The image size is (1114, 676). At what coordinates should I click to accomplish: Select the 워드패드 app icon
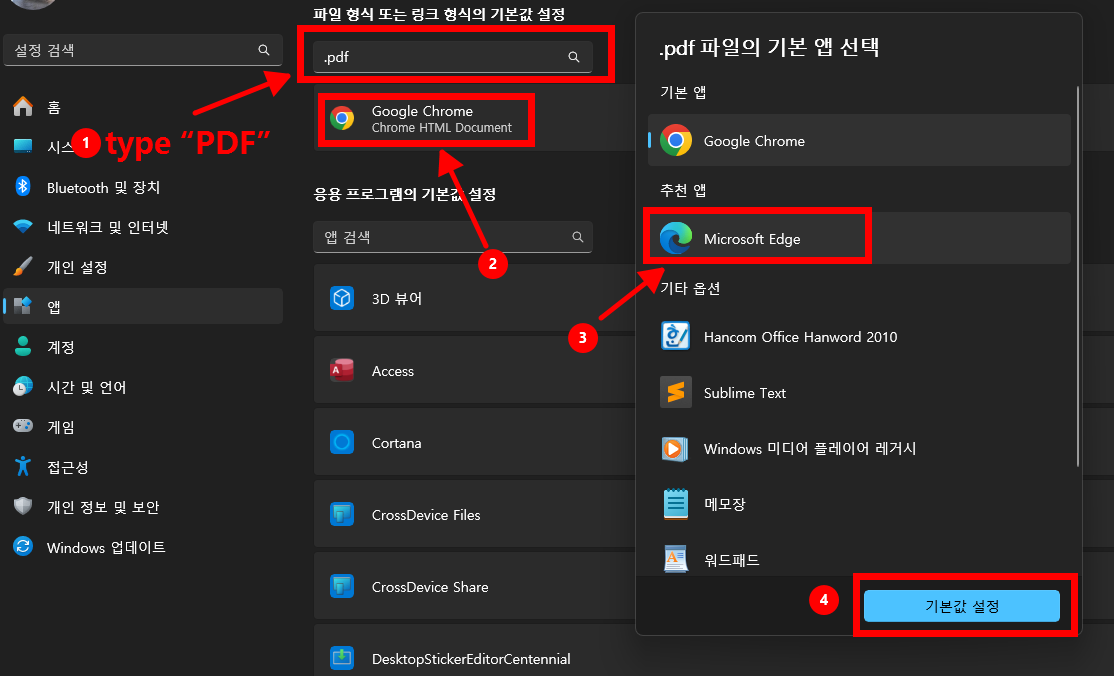(x=676, y=559)
